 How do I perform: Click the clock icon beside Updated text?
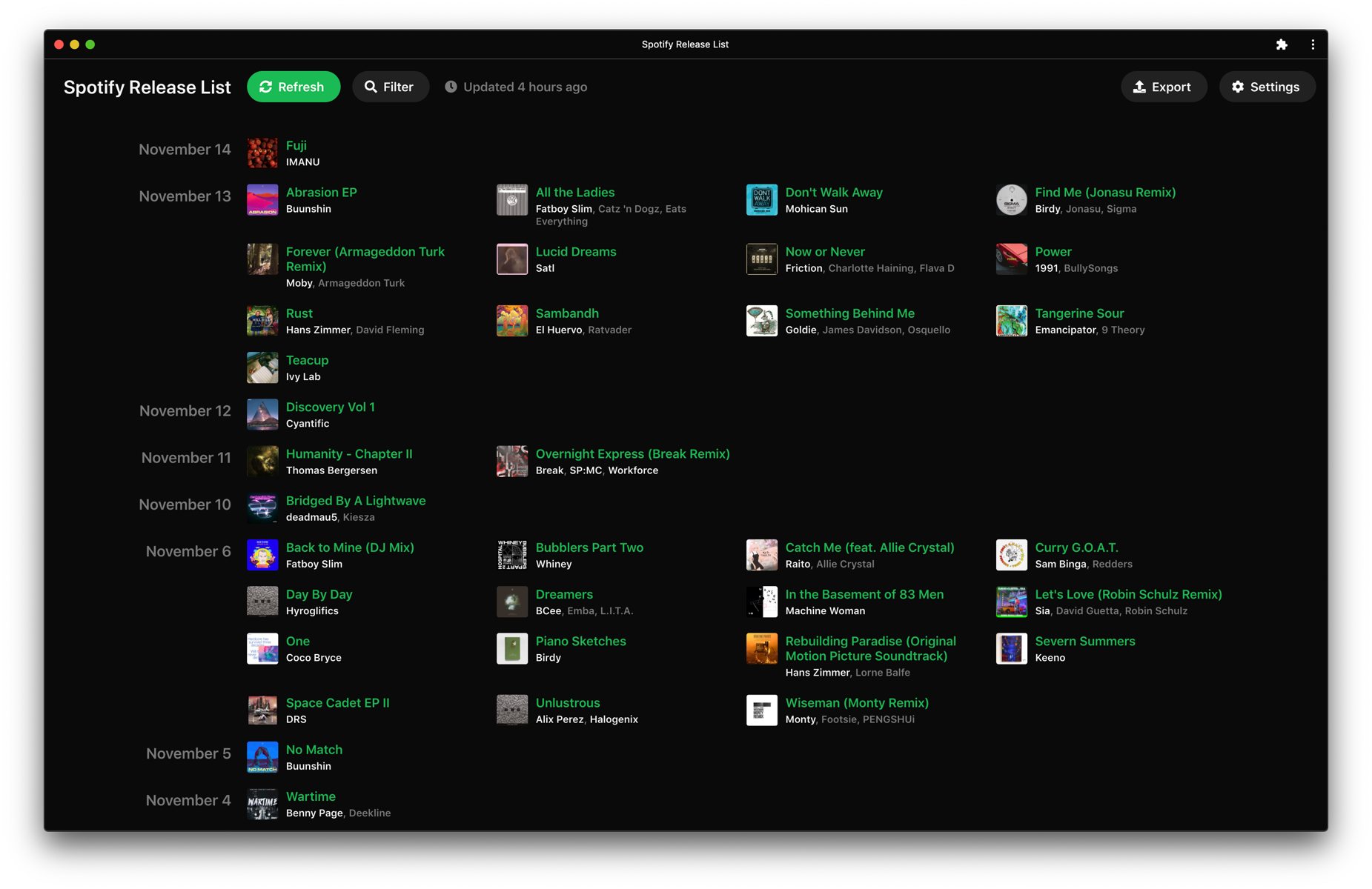[451, 87]
